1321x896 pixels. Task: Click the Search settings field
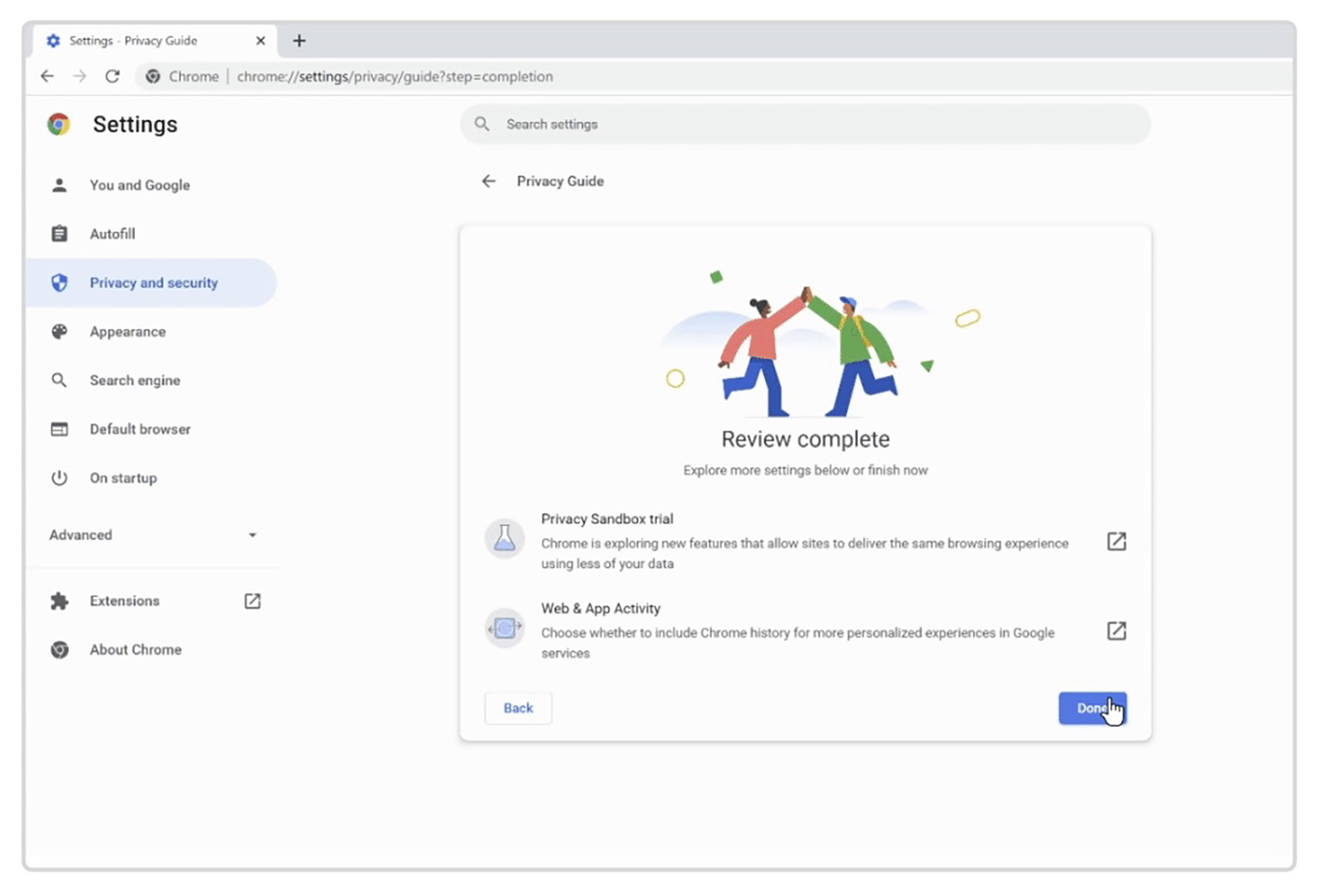click(807, 125)
